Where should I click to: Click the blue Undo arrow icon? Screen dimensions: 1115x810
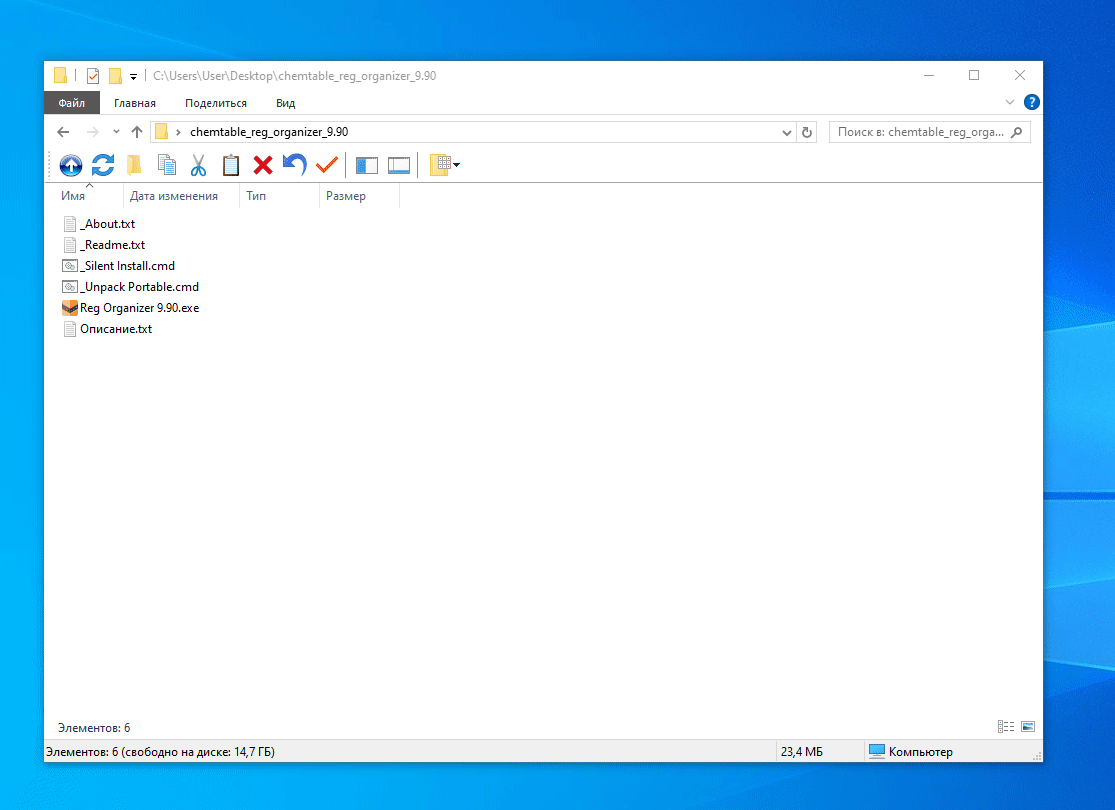[294, 165]
